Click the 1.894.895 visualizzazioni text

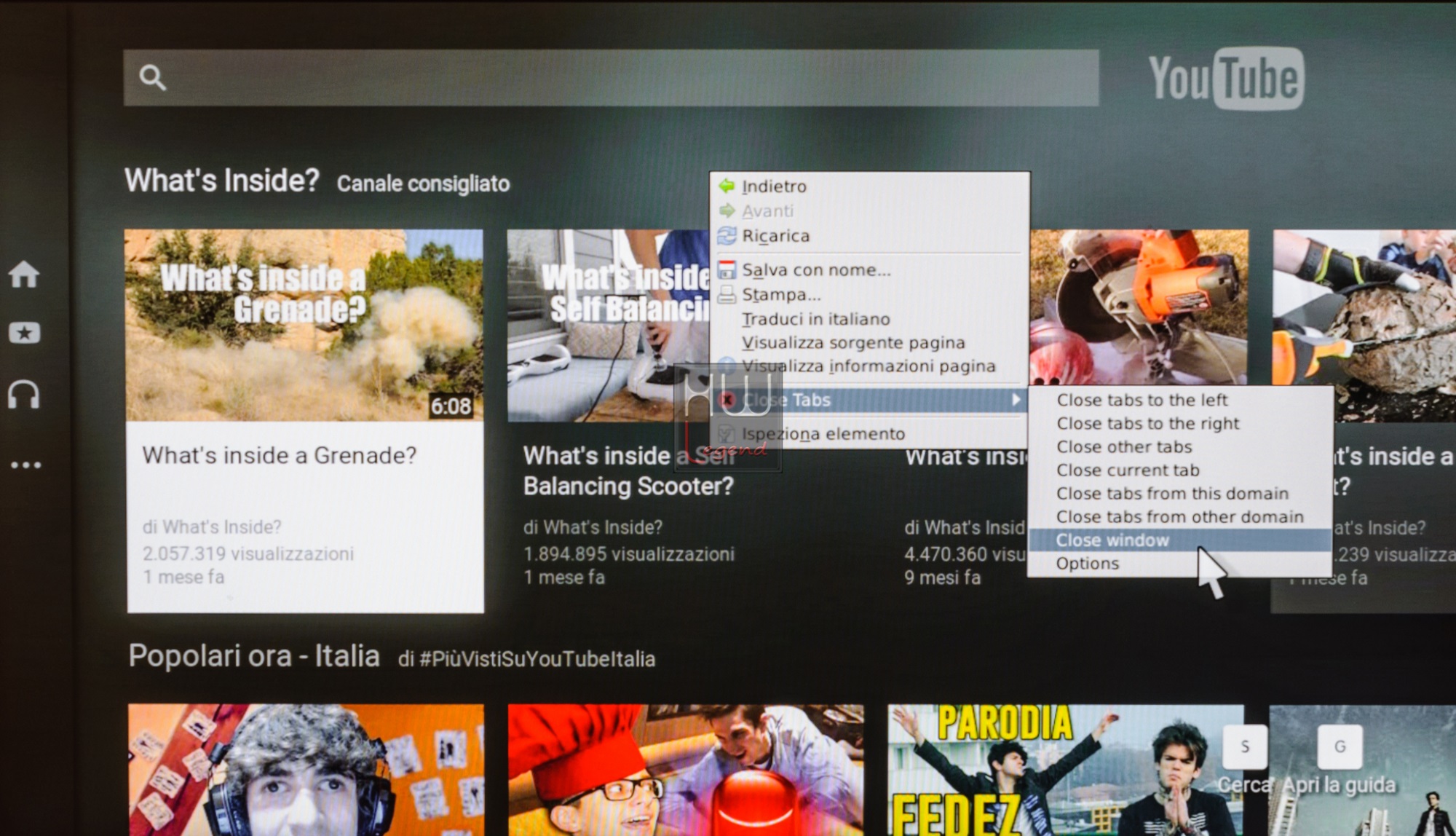pyautogui.click(x=629, y=554)
